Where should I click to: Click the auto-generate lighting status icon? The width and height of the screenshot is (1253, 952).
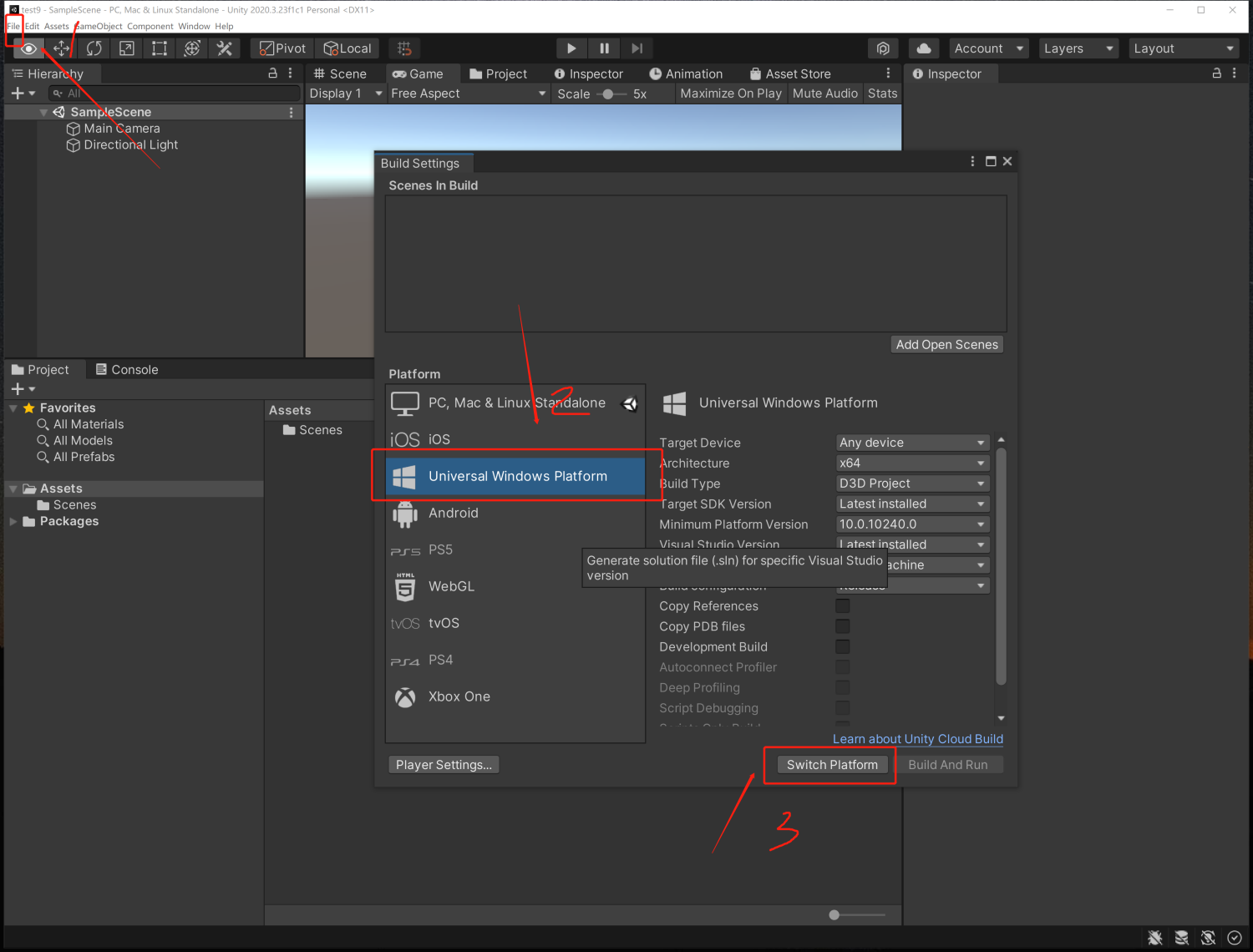[1208, 938]
